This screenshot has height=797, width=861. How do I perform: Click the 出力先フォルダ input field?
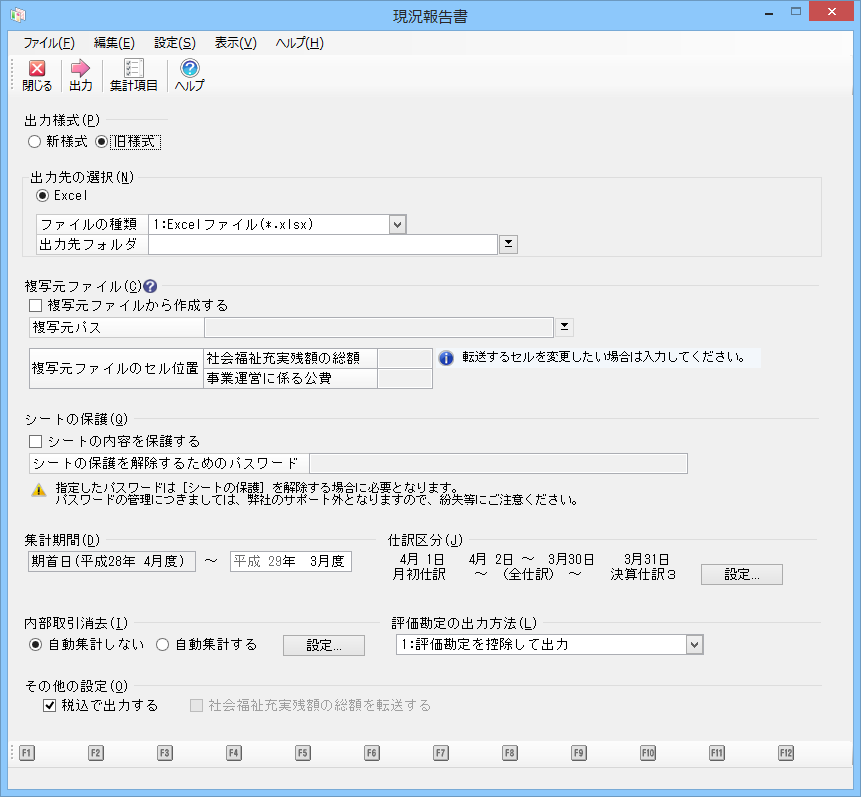click(x=322, y=244)
